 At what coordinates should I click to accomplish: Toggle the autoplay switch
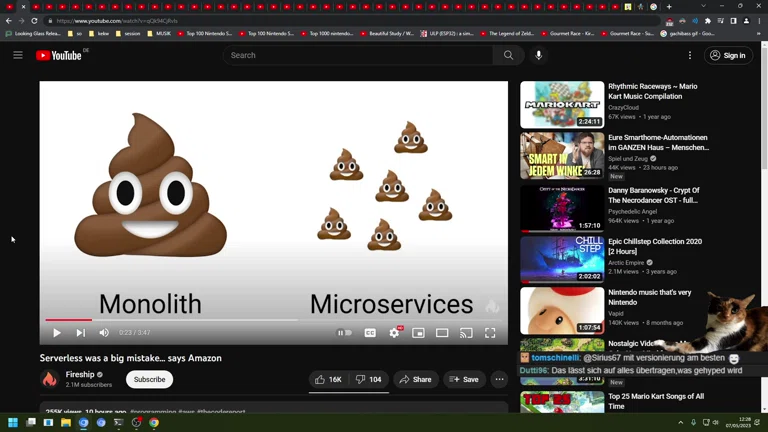point(344,333)
